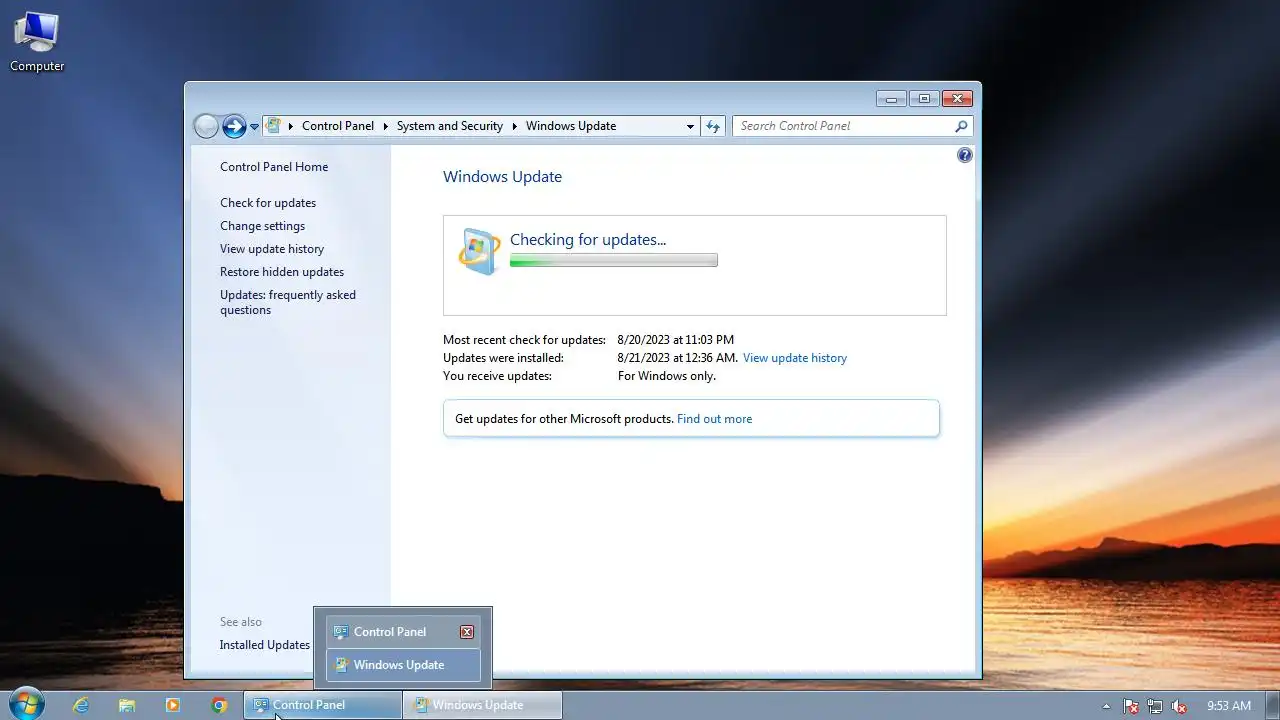Click the Back navigation arrow button
This screenshot has height=720, width=1280.
click(x=206, y=126)
